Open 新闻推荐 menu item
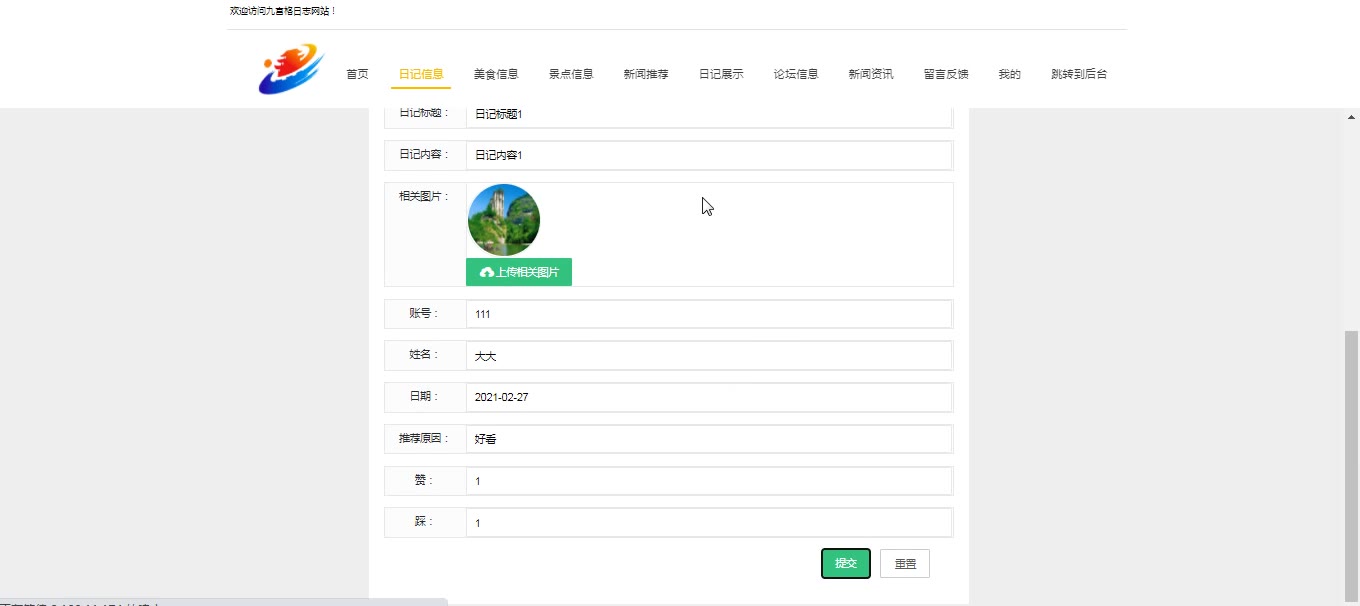 646,74
